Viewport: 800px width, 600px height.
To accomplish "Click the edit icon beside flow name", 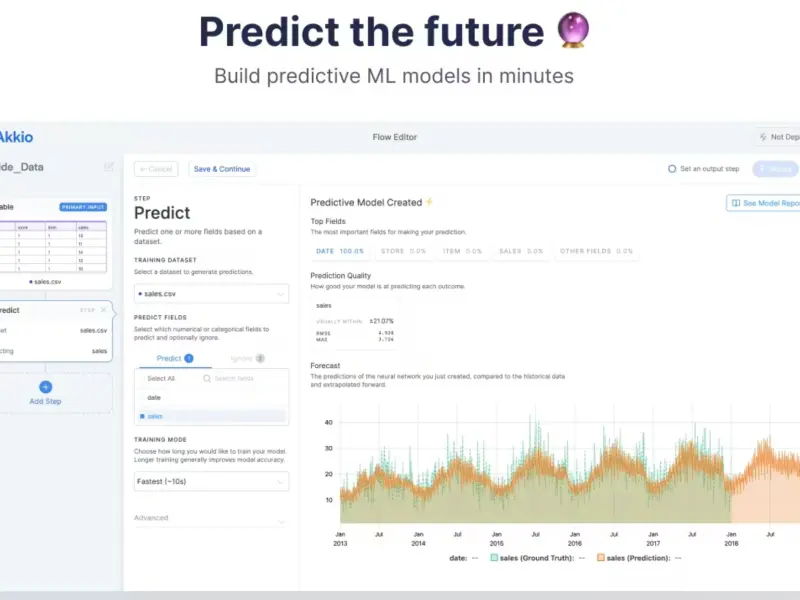I will pos(109,167).
